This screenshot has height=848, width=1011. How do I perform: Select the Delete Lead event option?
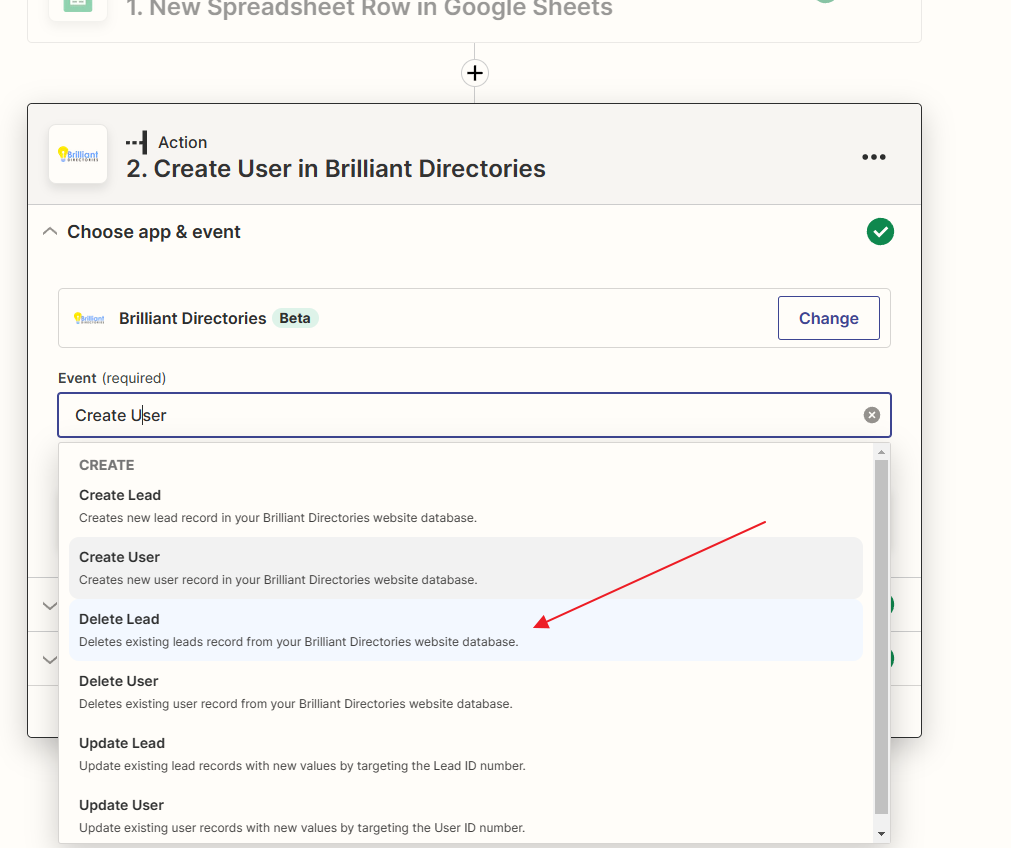pyautogui.click(x=466, y=630)
